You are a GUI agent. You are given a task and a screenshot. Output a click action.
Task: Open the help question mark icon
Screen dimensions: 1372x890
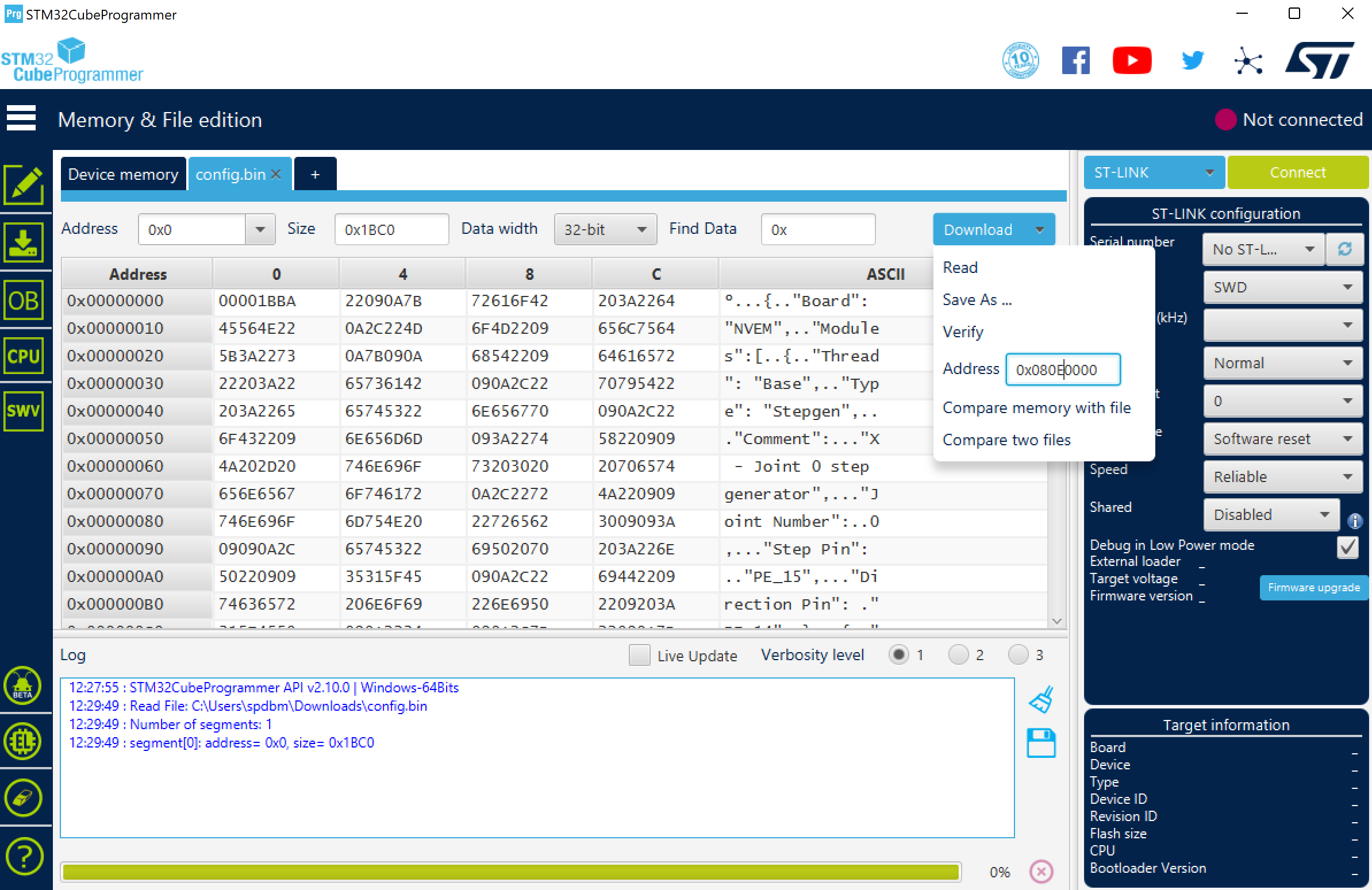click(x=24, y=856)
